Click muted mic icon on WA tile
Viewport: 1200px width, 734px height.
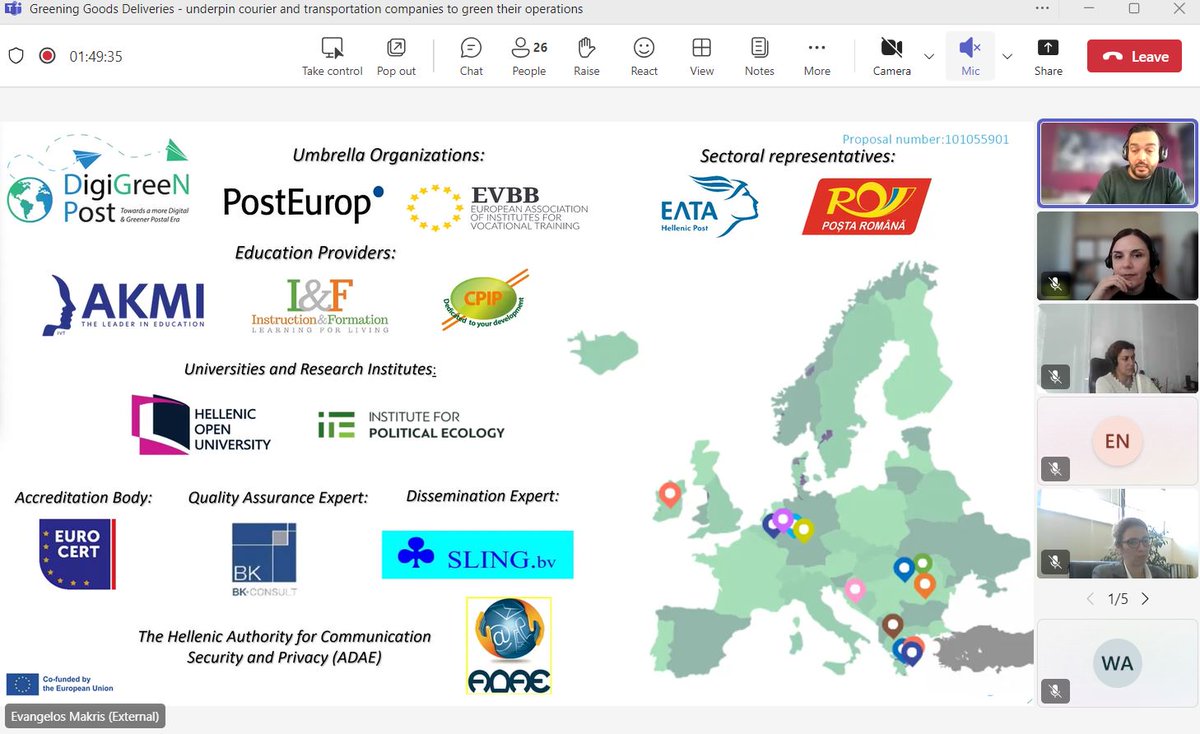click(1054, 690)
